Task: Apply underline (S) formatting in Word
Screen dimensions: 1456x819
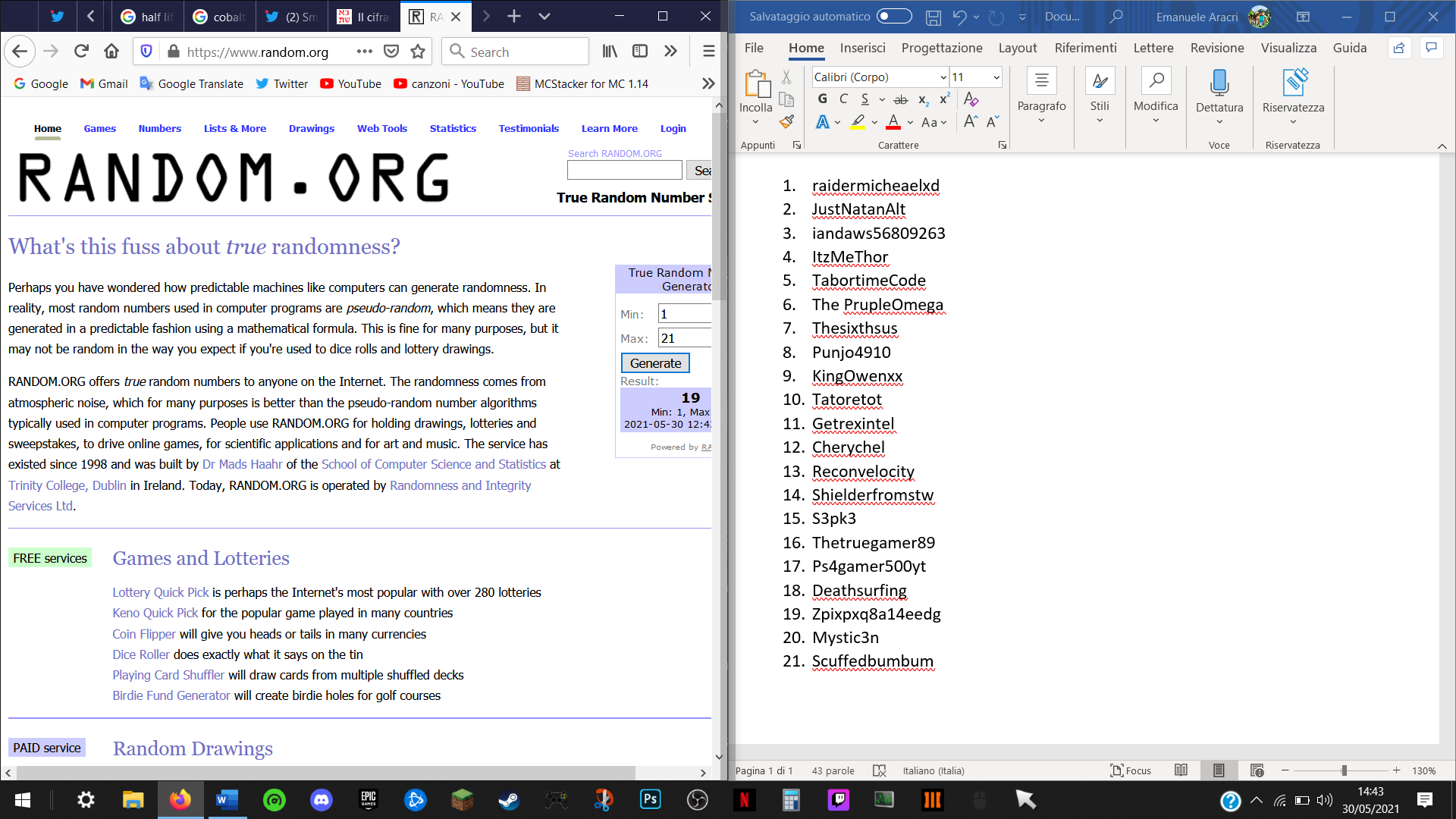Action: click(864, 99)
